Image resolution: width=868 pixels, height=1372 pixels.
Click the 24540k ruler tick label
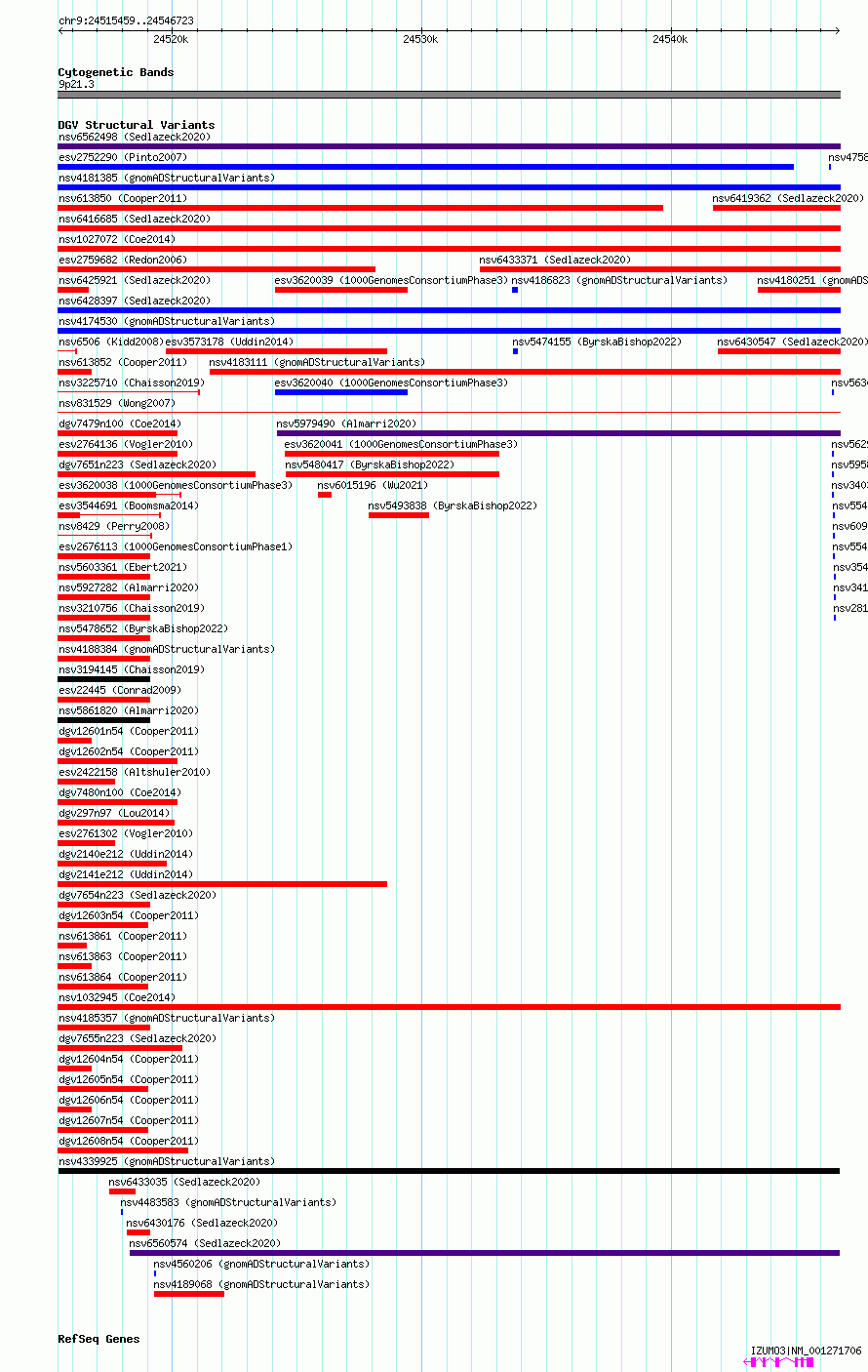coord(670,39)
